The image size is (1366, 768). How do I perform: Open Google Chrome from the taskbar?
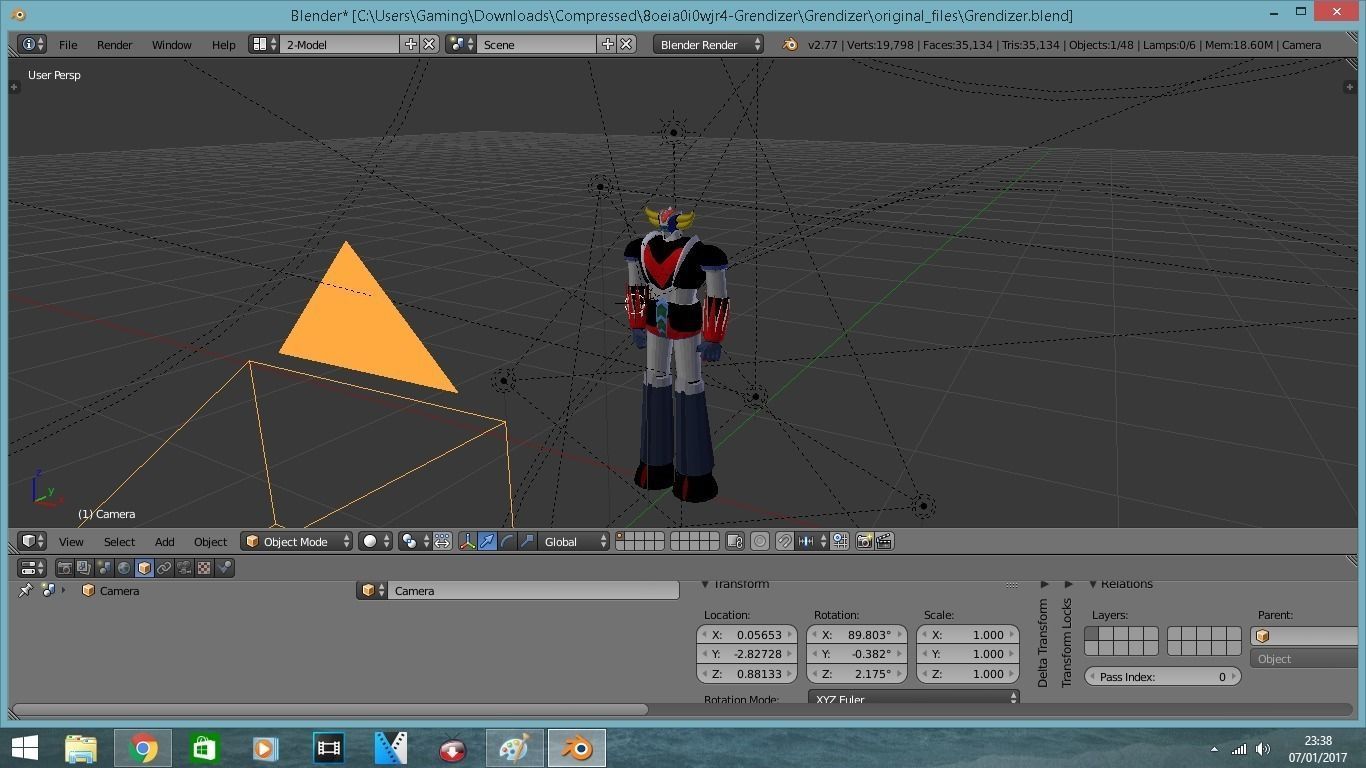(142, 748)
